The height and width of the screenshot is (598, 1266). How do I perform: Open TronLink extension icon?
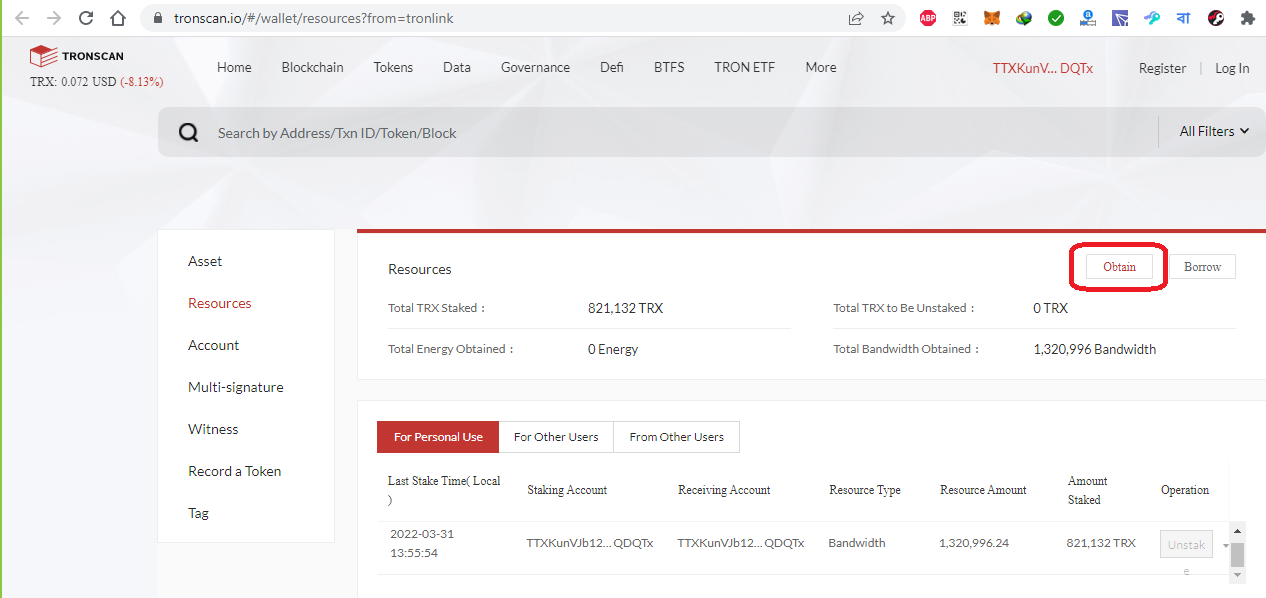click(x=1120, y=18)
